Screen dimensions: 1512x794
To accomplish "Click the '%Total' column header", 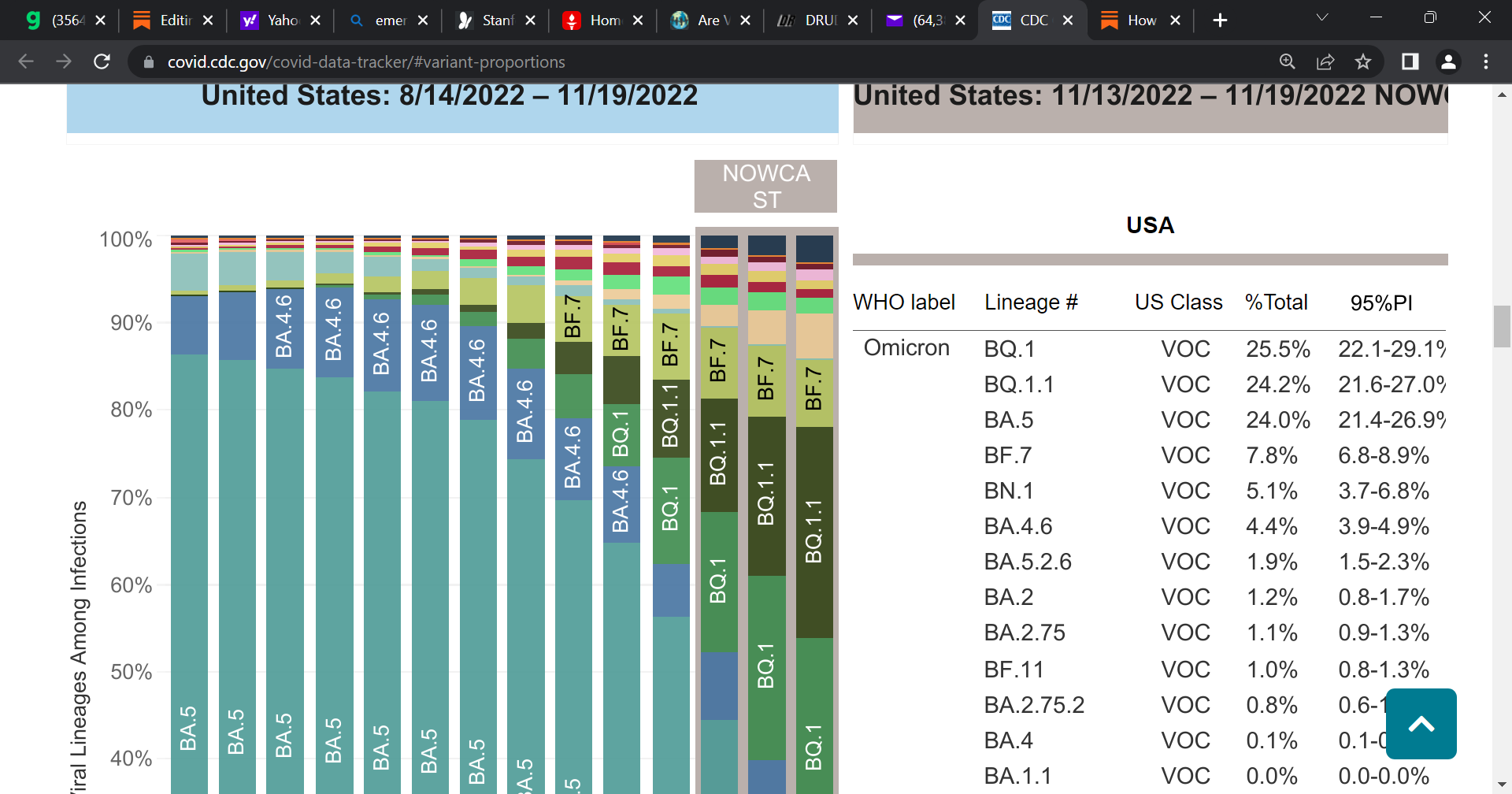I will [1276, 302].
